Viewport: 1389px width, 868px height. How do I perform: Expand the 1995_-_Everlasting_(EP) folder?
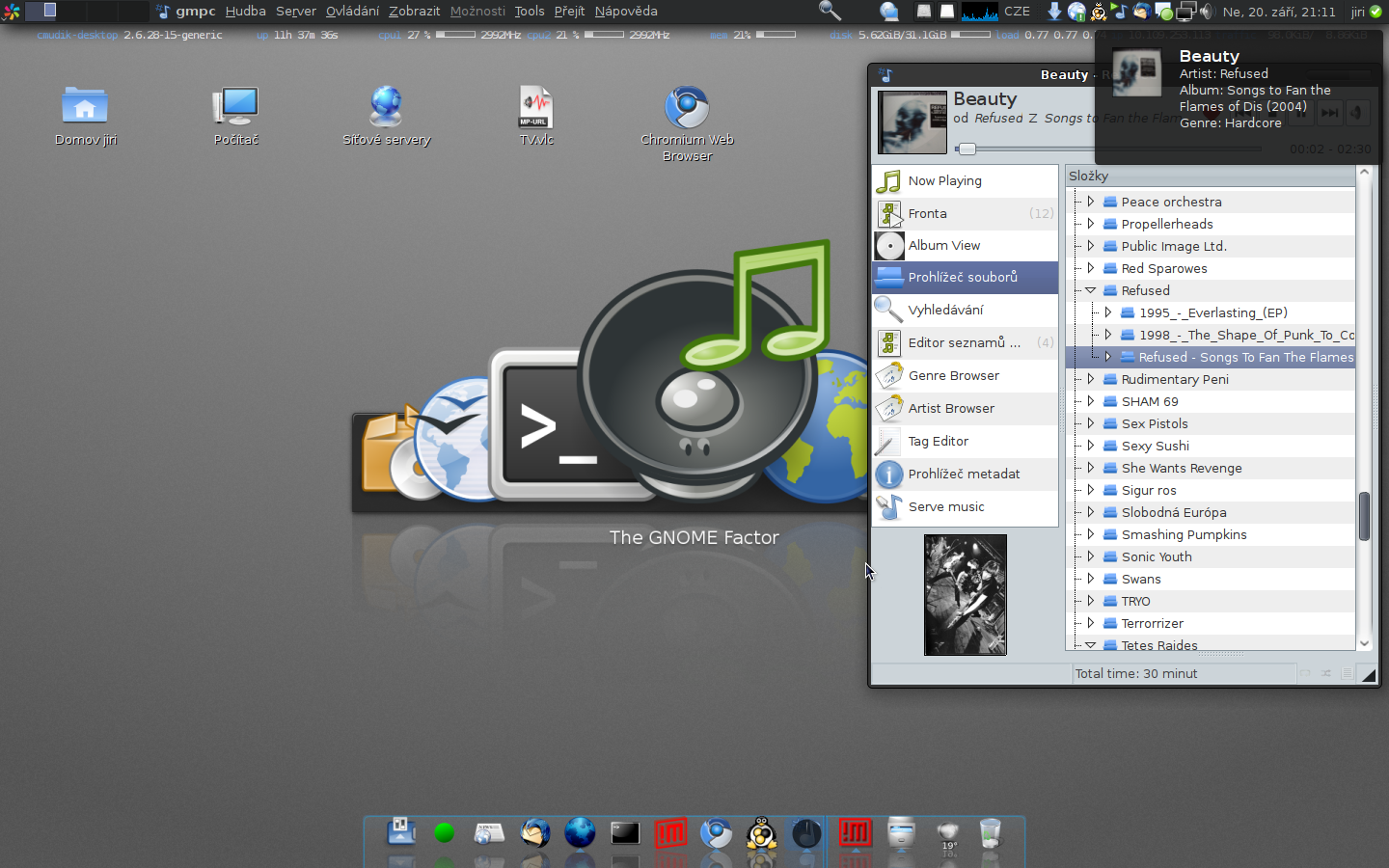tap(1108, 312)
